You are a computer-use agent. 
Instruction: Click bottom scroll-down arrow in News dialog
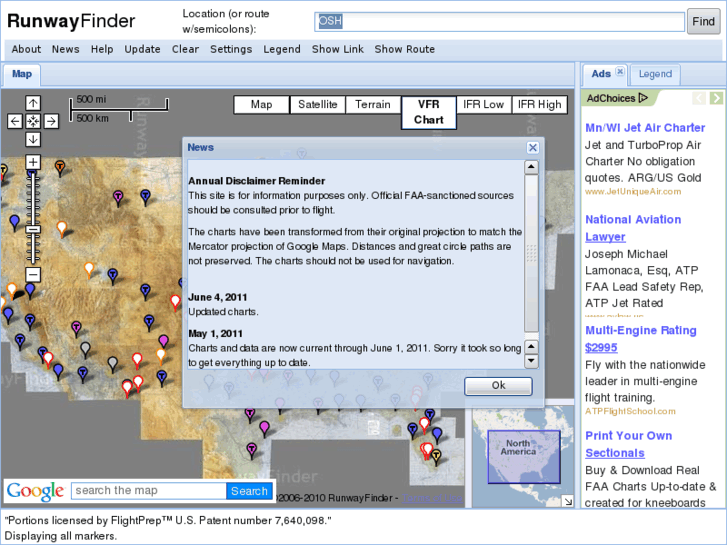click(531, 361)
